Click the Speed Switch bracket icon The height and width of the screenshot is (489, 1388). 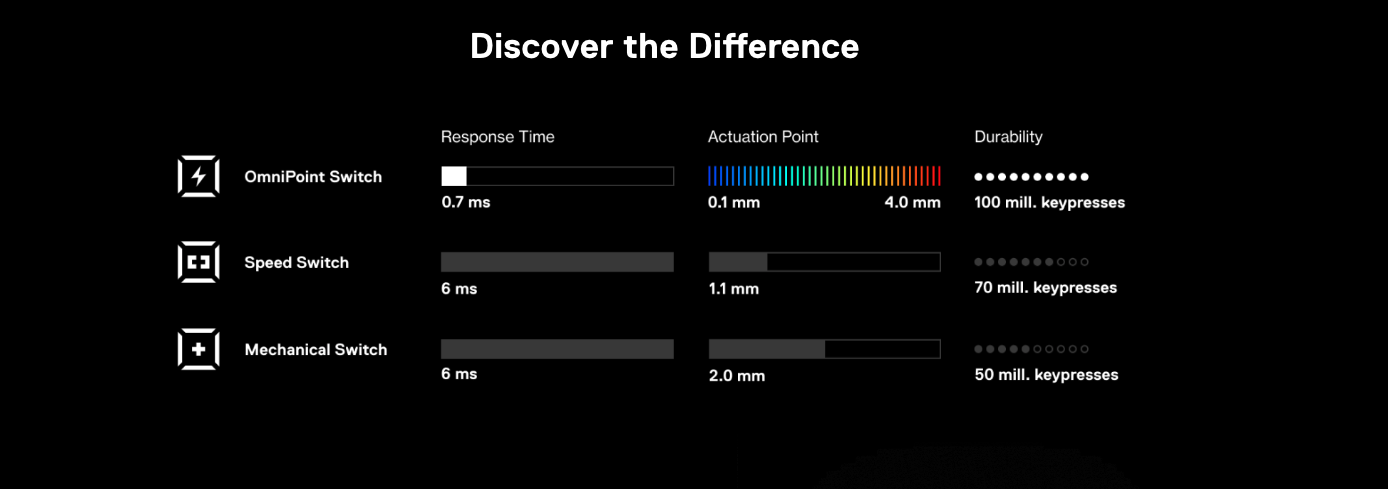(198, 262)
